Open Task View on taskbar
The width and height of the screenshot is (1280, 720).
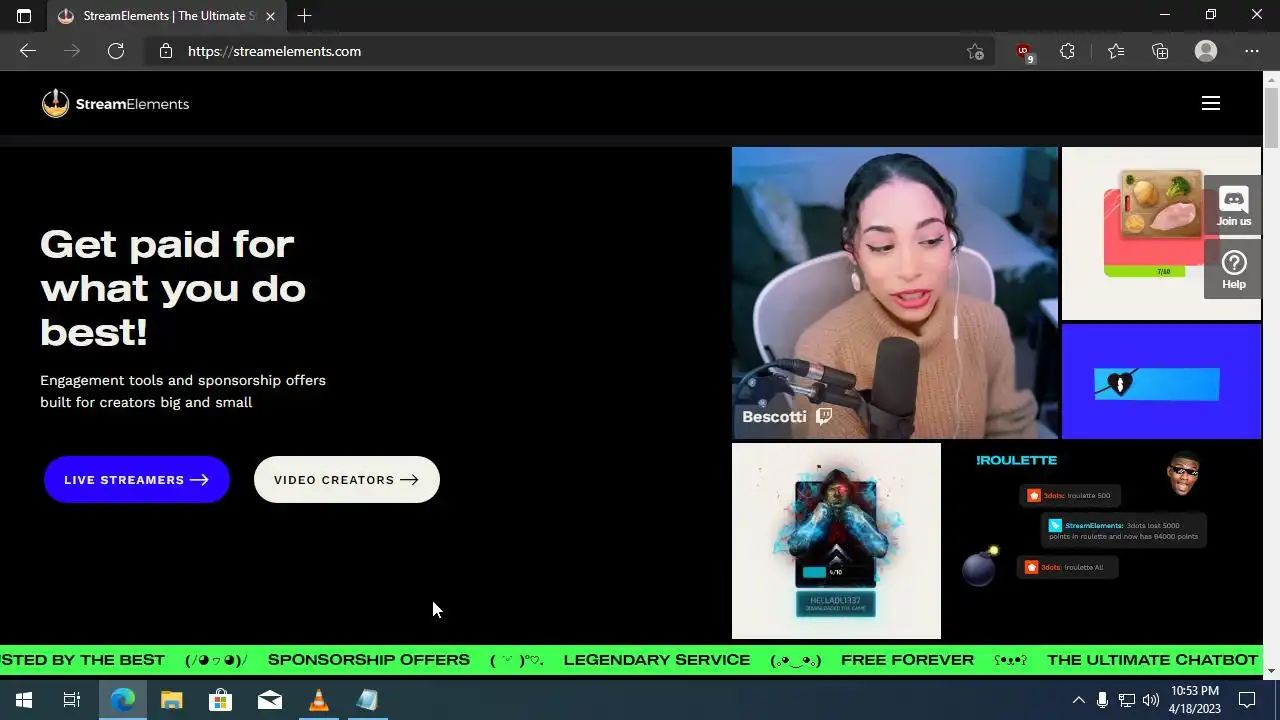(72, 700)
